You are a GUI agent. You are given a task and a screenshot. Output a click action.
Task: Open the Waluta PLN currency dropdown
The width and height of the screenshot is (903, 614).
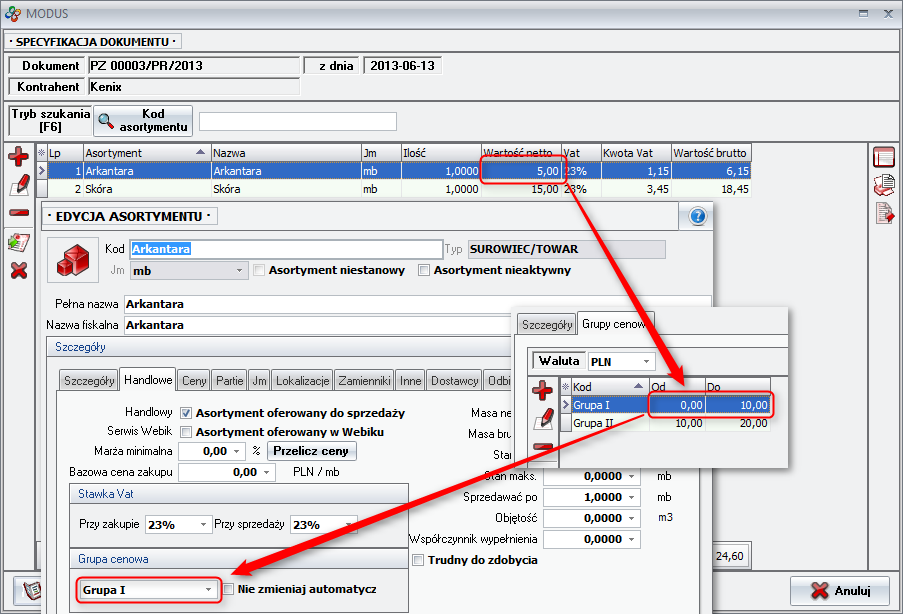pos(621,361)
